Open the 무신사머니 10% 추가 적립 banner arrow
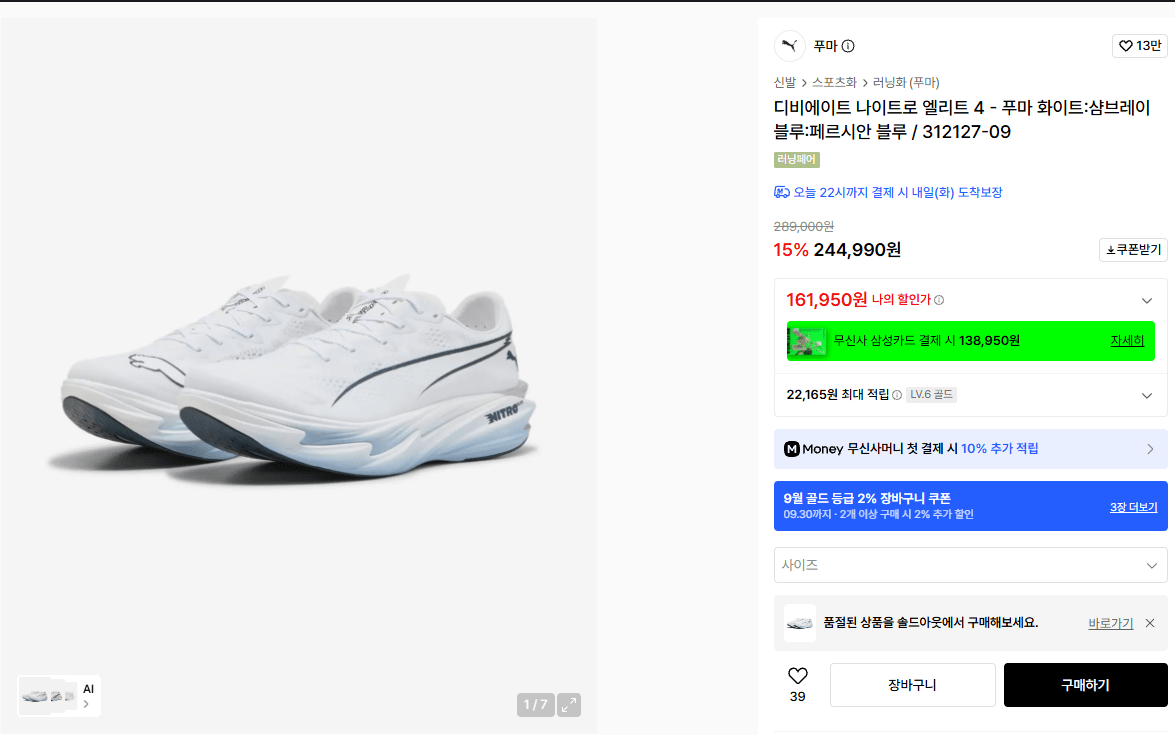 (x=1150, y=449)
